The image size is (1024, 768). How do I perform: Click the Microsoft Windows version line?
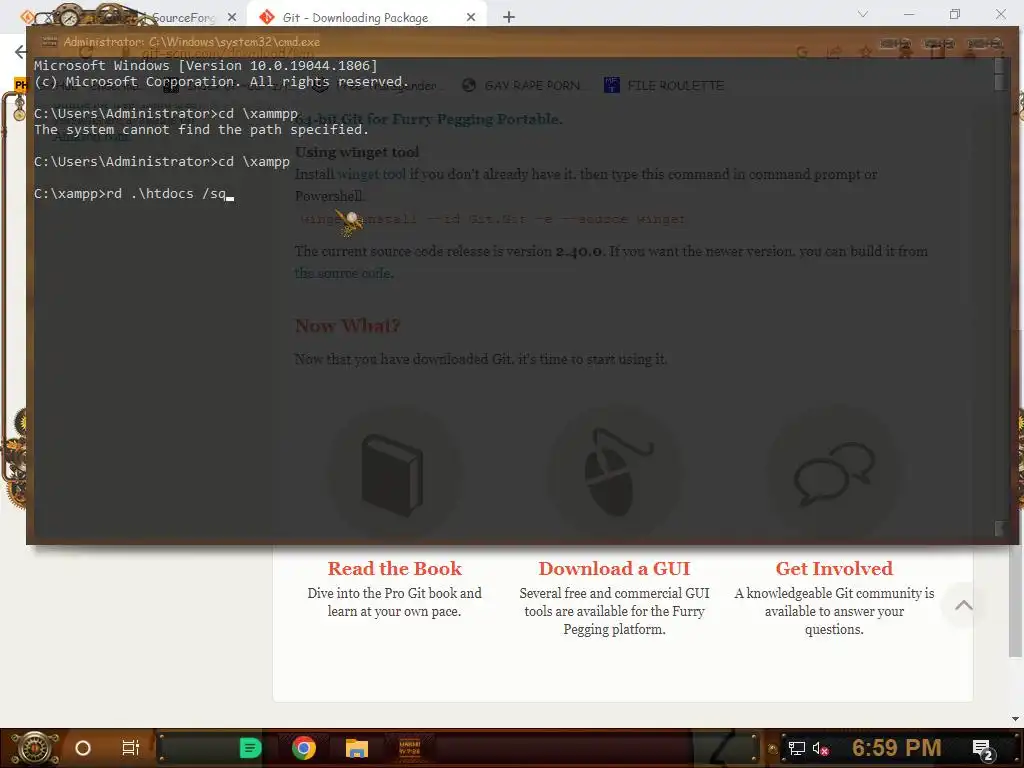(206, 65)
